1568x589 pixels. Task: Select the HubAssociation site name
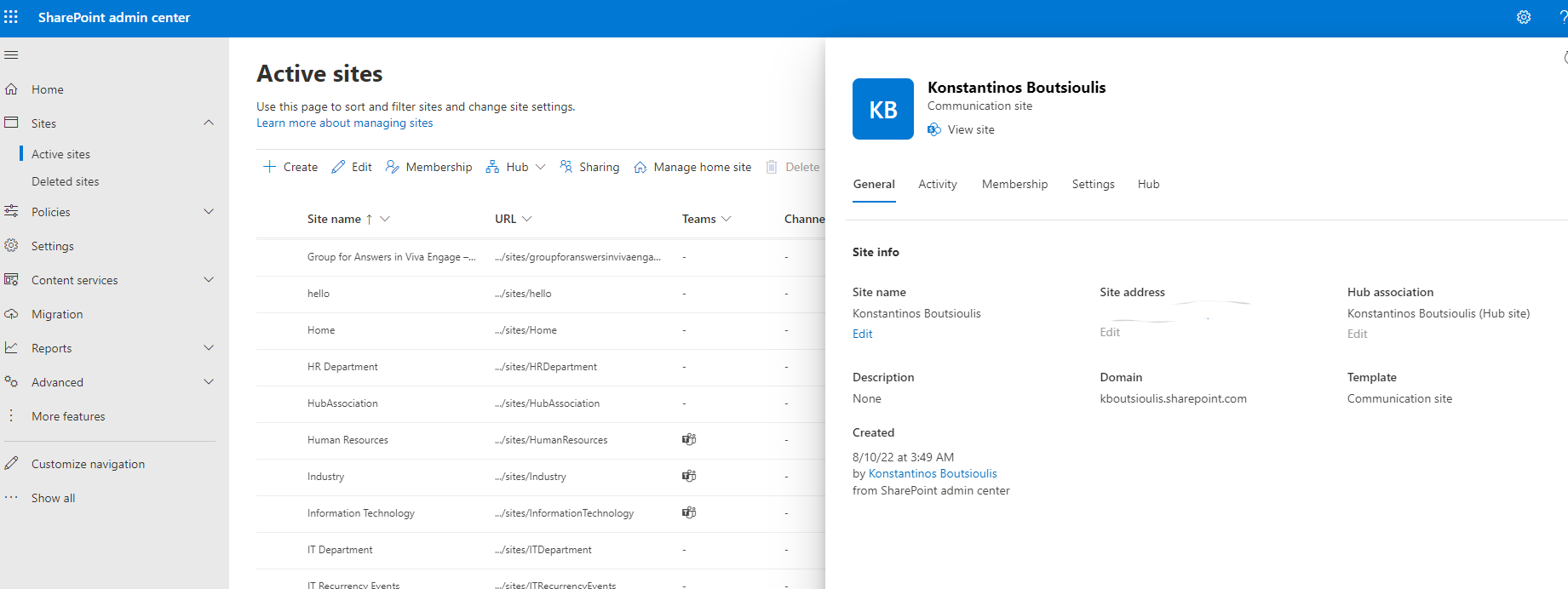tap(342, 403)
